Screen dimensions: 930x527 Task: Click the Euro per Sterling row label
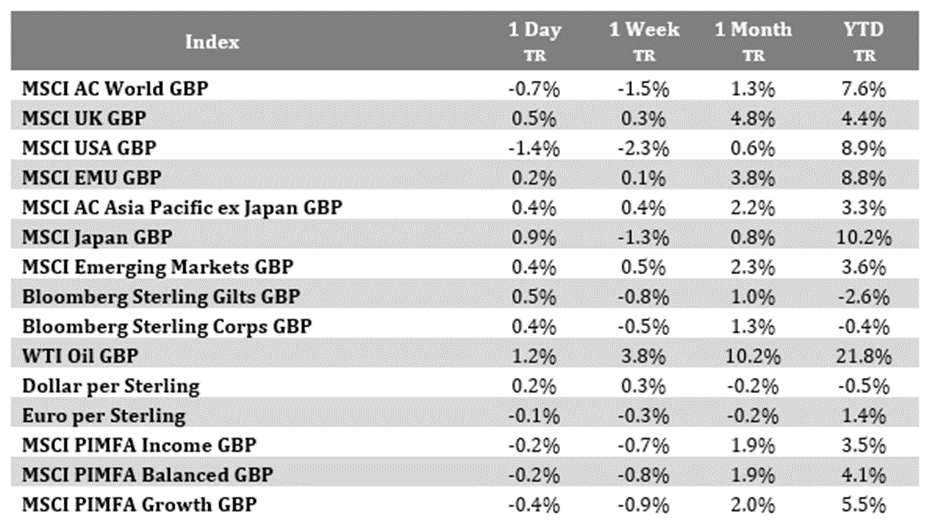click(103, 415)
